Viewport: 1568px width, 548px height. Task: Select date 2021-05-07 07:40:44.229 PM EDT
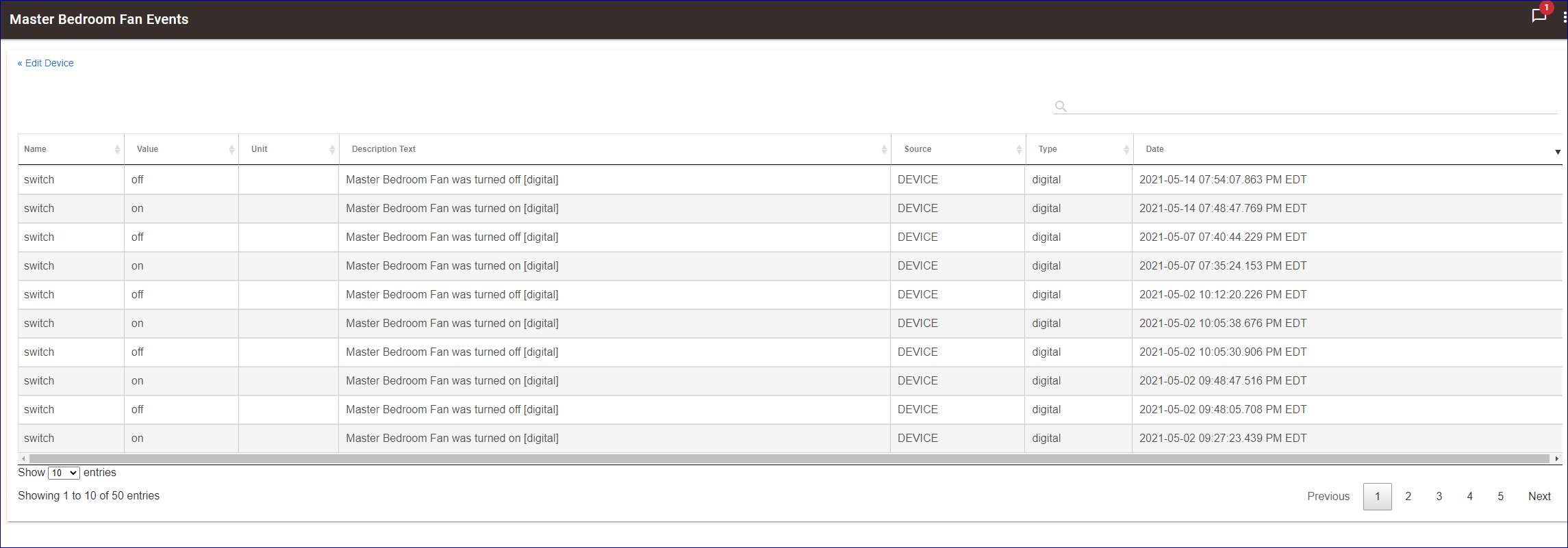(1223, 237)
